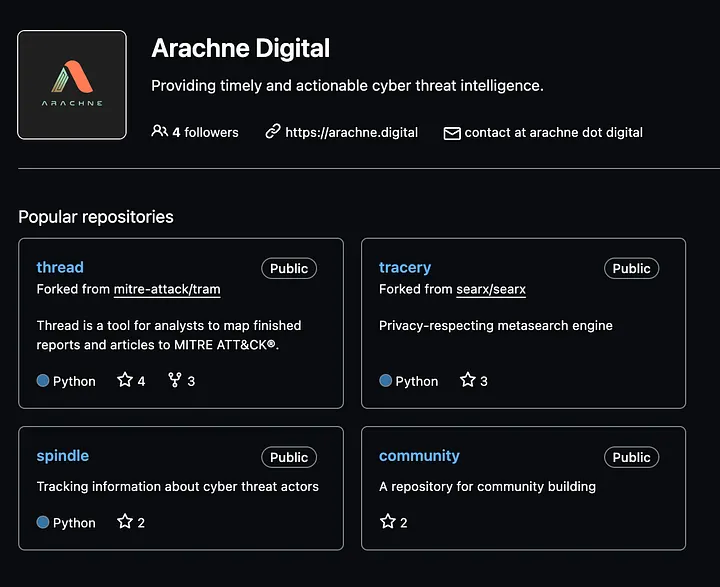Click the Public badge on community card
The height and width of the screenshot is (587, 720).
pos(631,457)
